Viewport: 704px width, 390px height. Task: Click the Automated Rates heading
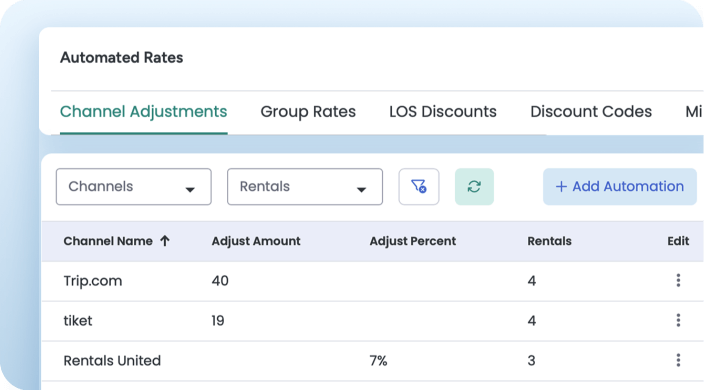click(122, 57)
